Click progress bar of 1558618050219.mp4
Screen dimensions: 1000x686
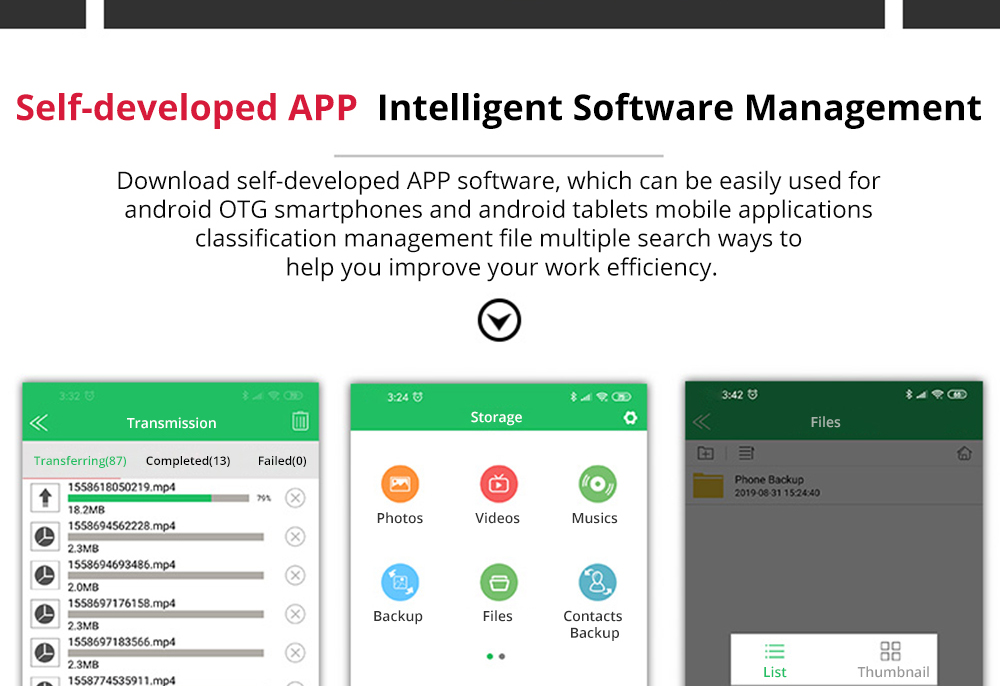point(158,498)
